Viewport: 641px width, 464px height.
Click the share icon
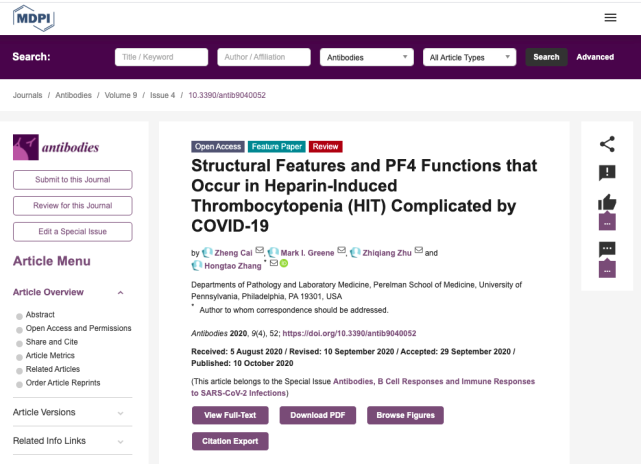(607, 144)
